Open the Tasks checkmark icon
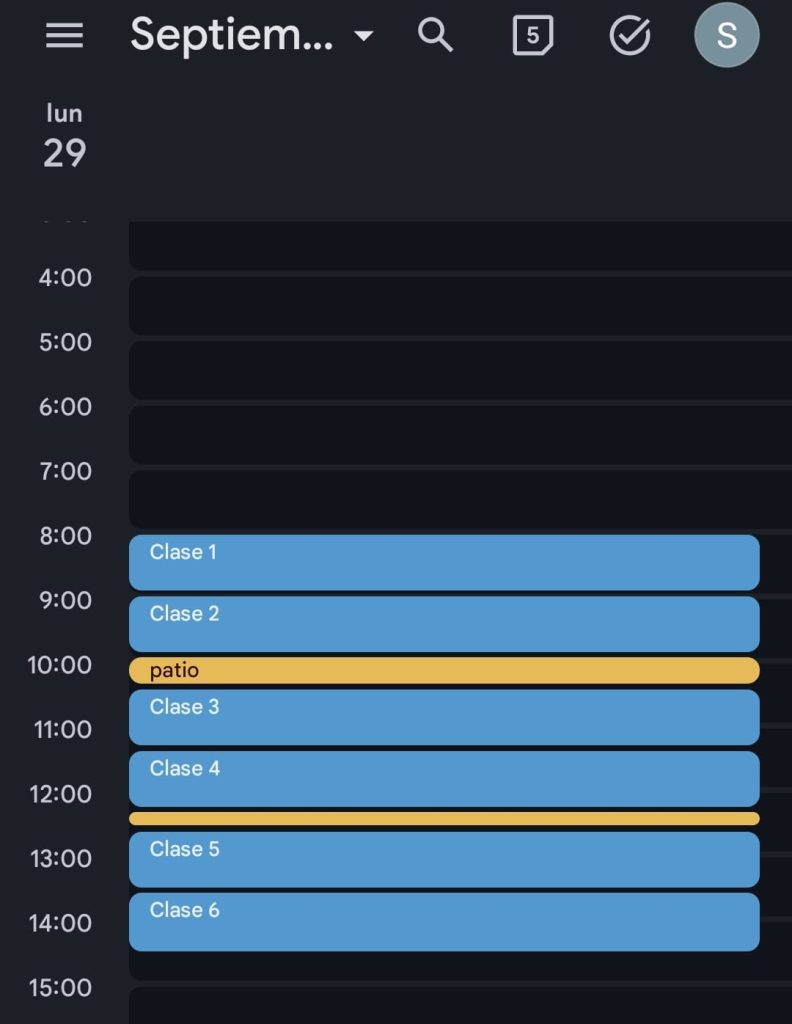Screen dimensions: 792x1024 click(630, 36)
